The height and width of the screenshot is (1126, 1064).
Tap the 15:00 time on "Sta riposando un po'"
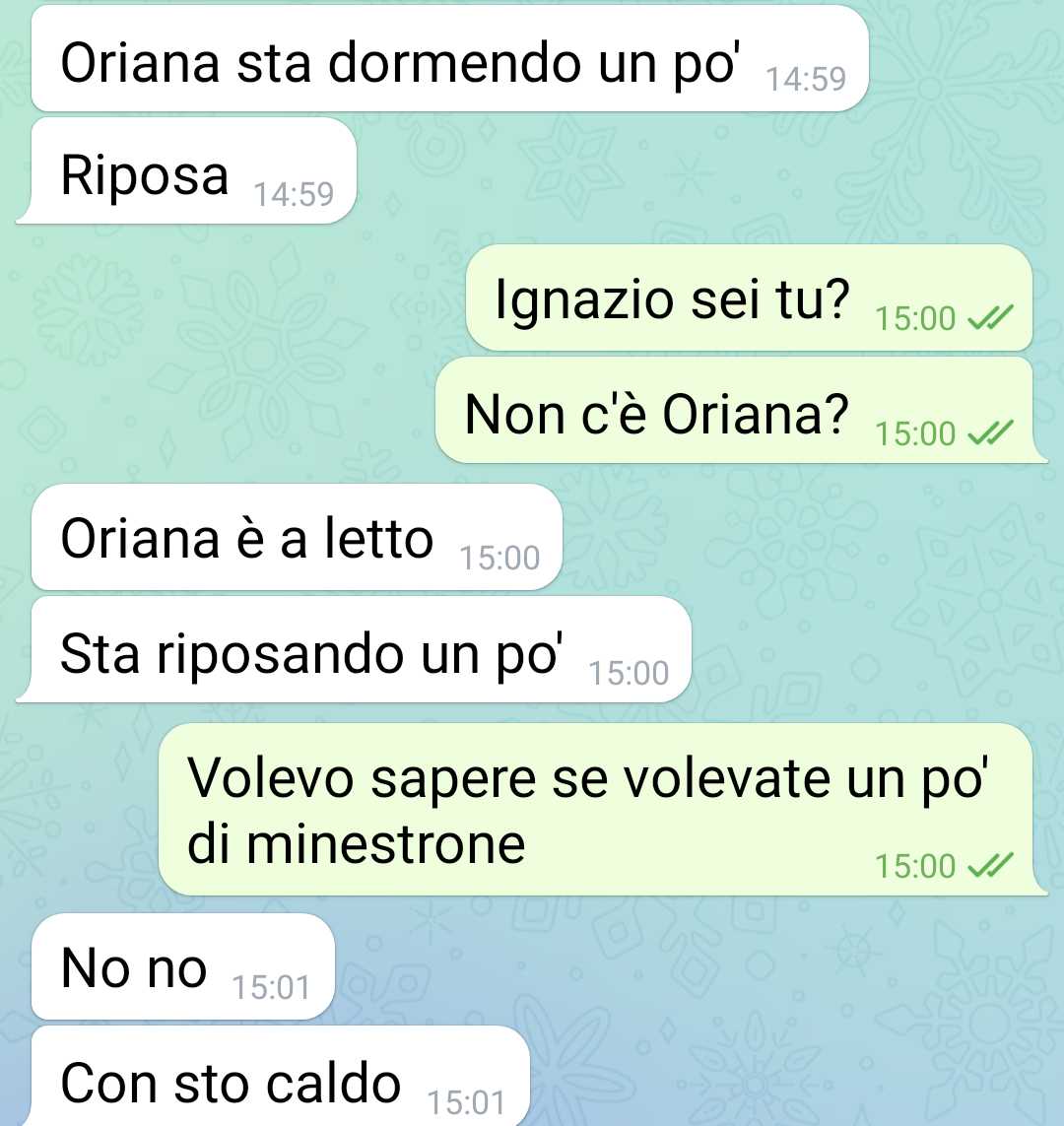(x=629, y=673)
